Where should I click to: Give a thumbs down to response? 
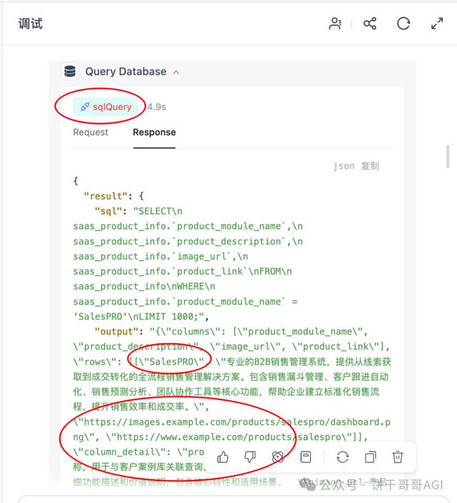pyautogui.click(x=250, y=457)
